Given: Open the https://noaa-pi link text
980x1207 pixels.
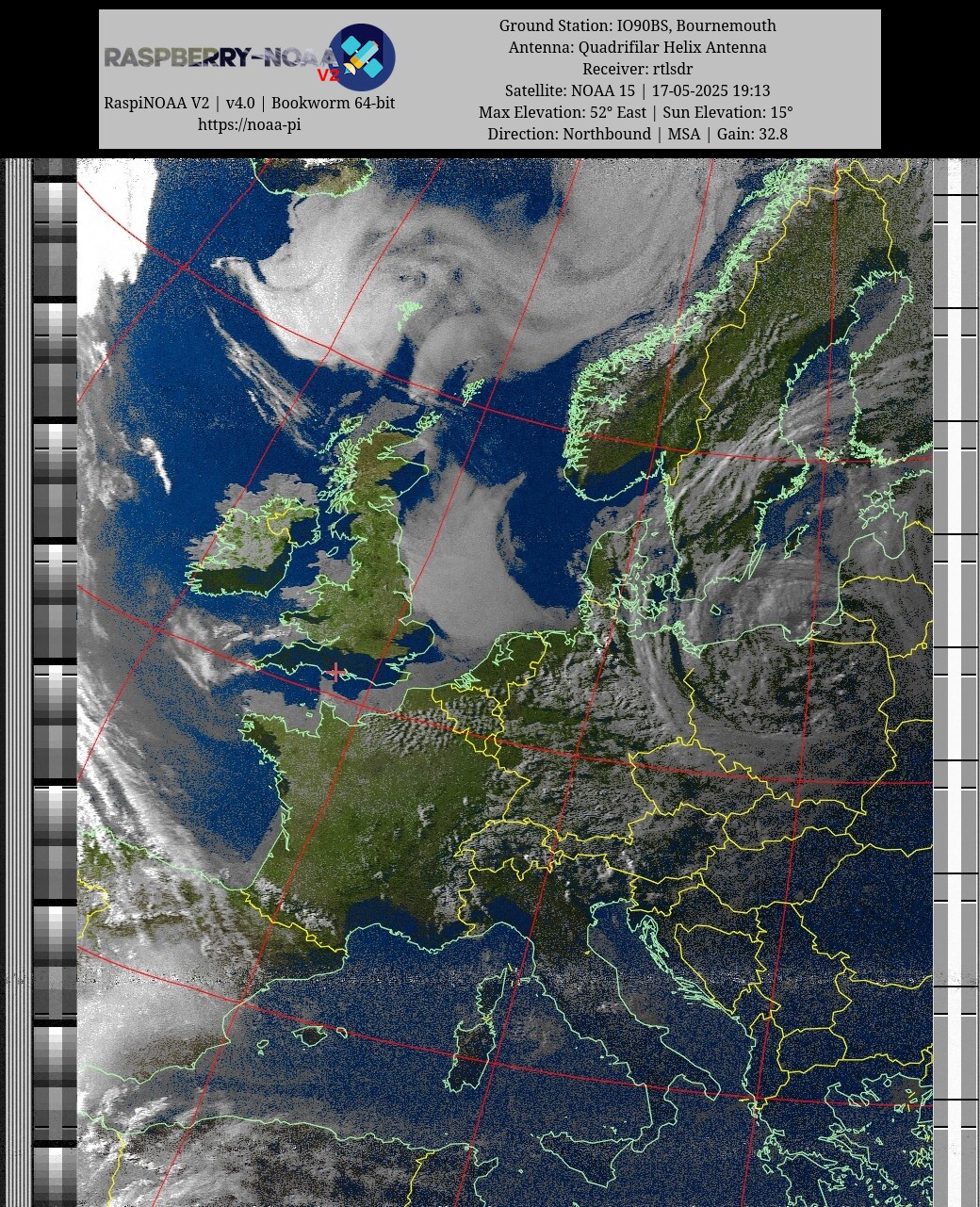Looking at the screenshot, I should (x=249, y=124).
